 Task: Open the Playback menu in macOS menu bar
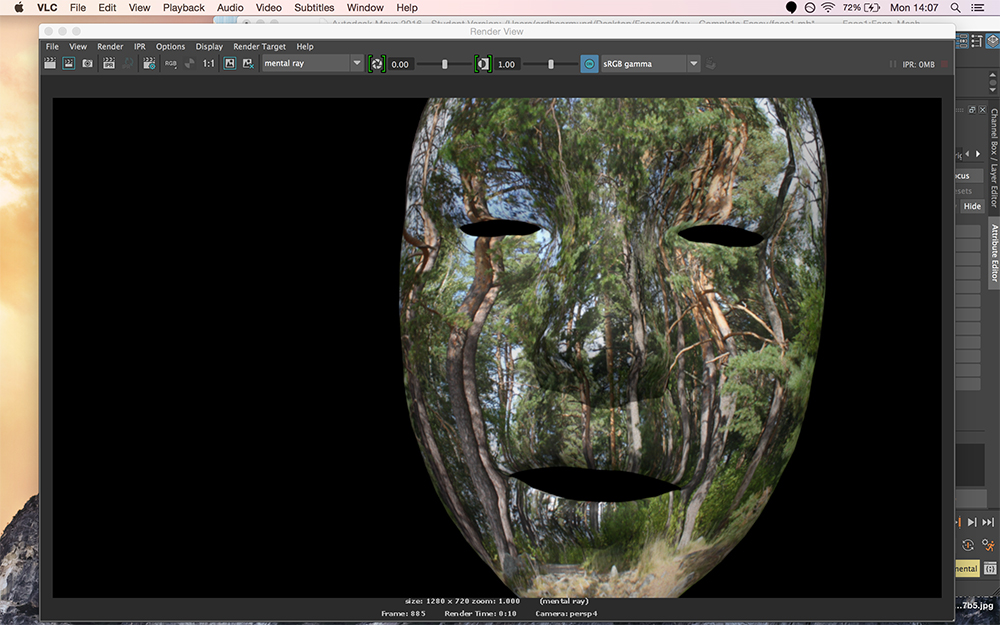183,8
